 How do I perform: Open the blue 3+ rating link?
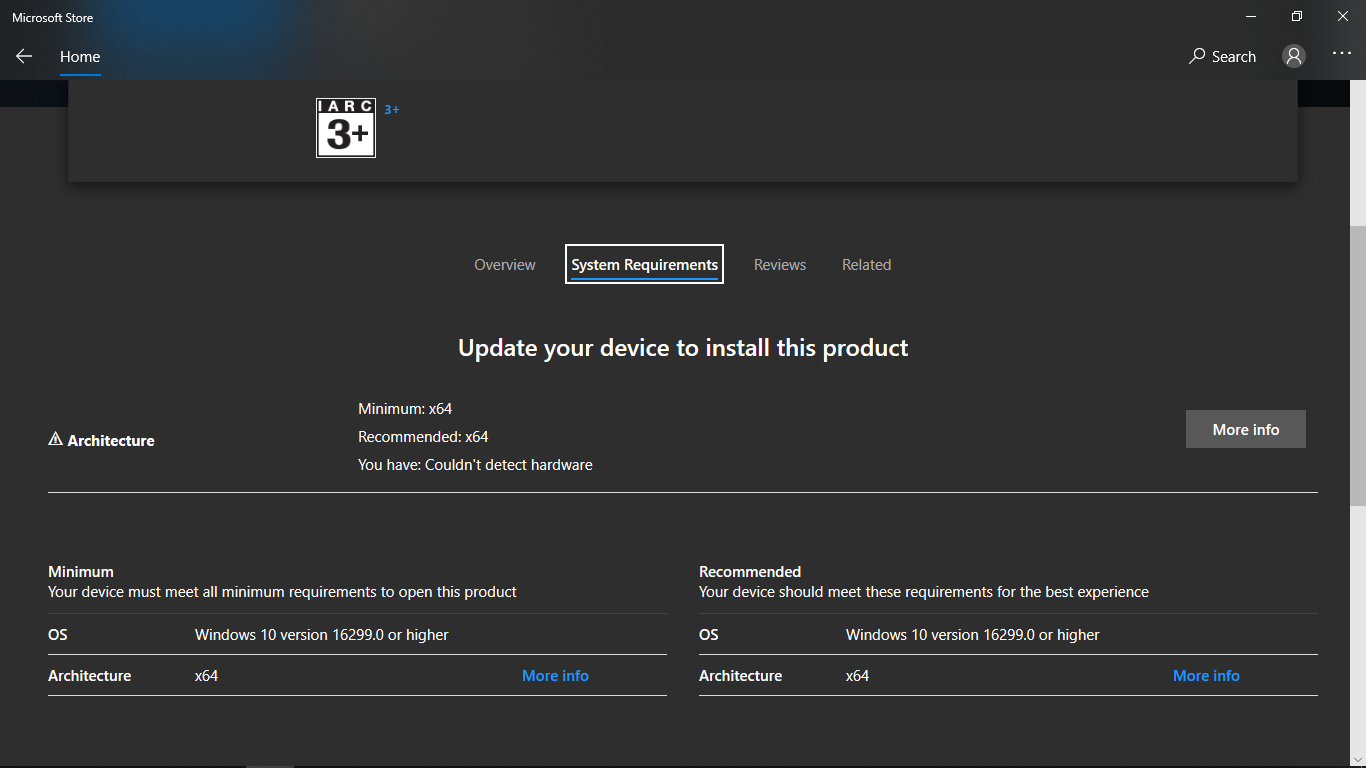pos(392,110)
